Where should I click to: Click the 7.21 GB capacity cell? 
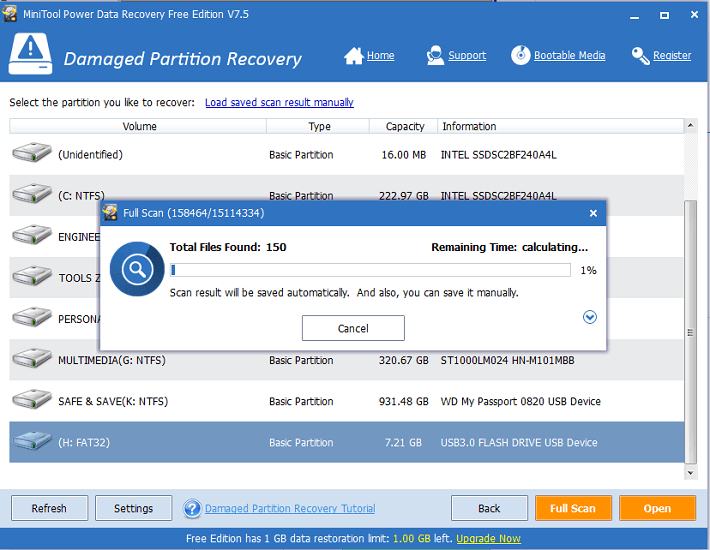click(x=403, y=443)
